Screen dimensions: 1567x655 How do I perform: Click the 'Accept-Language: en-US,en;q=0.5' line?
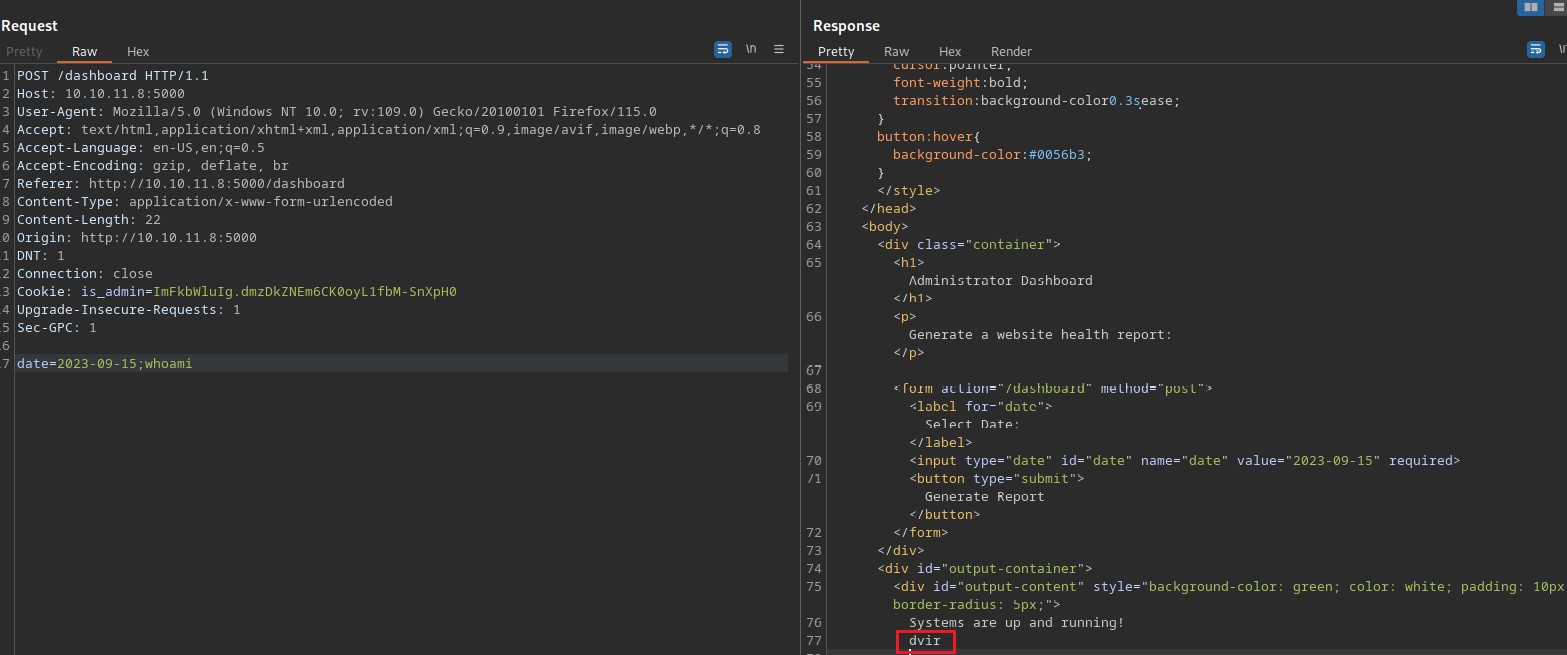141,148
